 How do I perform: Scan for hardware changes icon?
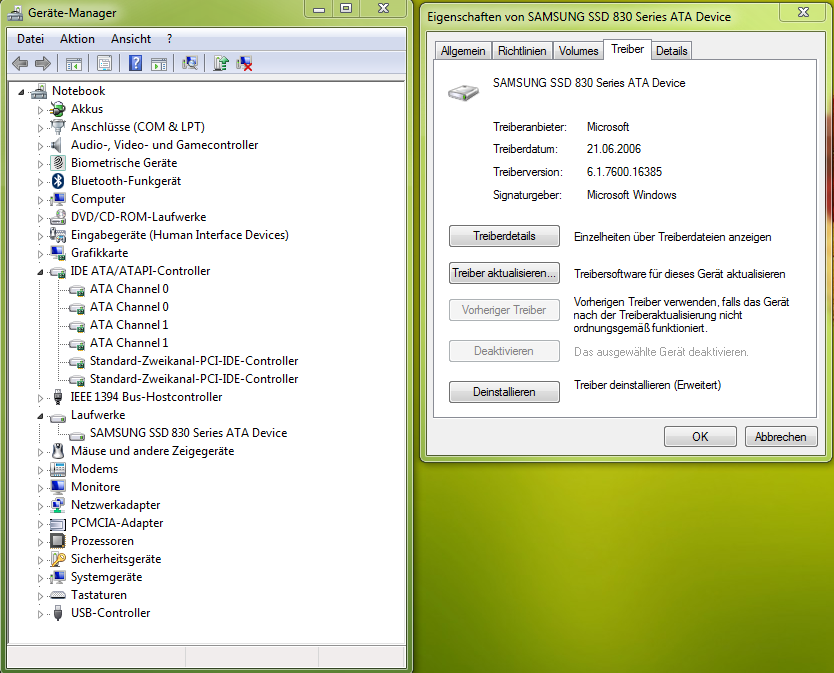[x=190, y=63]
